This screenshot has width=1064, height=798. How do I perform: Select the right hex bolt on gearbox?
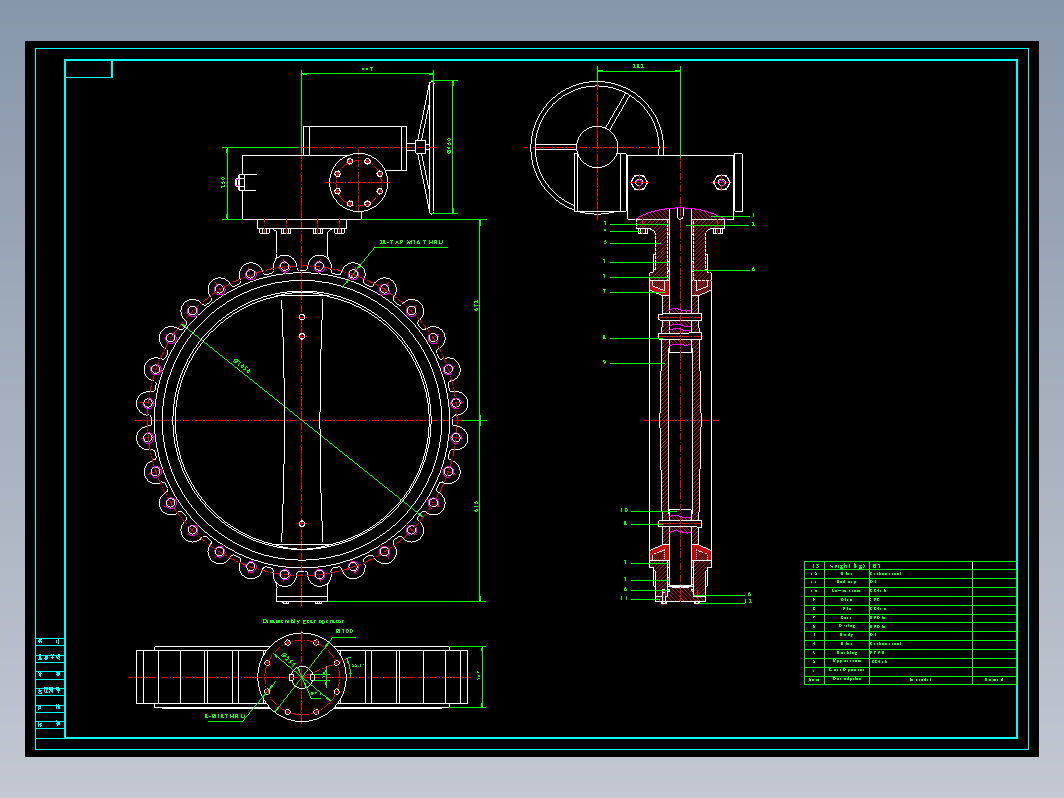click(x=721, y=182)
